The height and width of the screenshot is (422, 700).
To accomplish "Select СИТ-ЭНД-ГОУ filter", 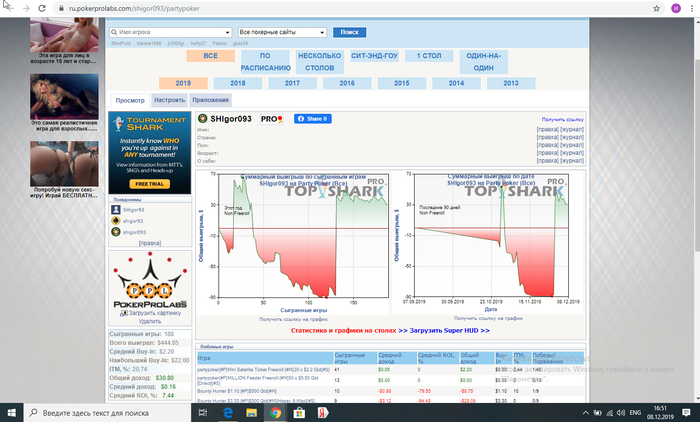I will [x=374, y=56].
